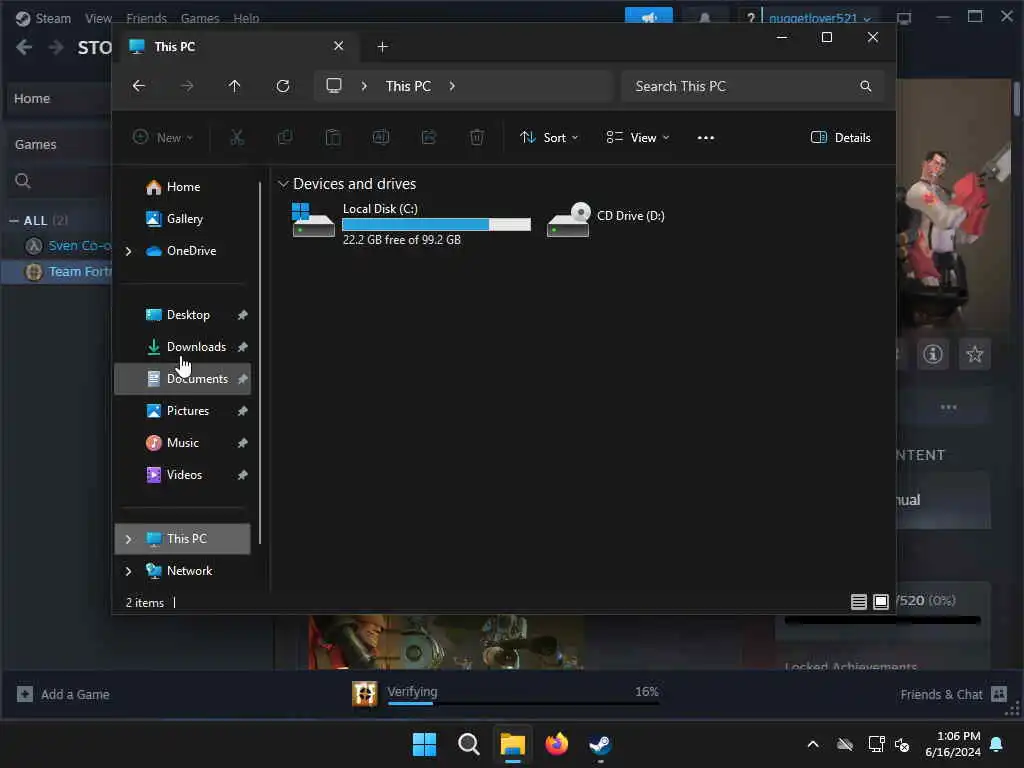Open Steam from the taskbar
The image size is (1024, 768).
point(600,744)
